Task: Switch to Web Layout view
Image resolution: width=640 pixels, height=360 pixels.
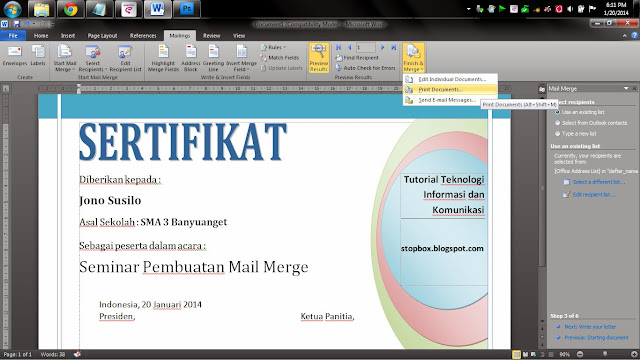Action: [533, 354]
